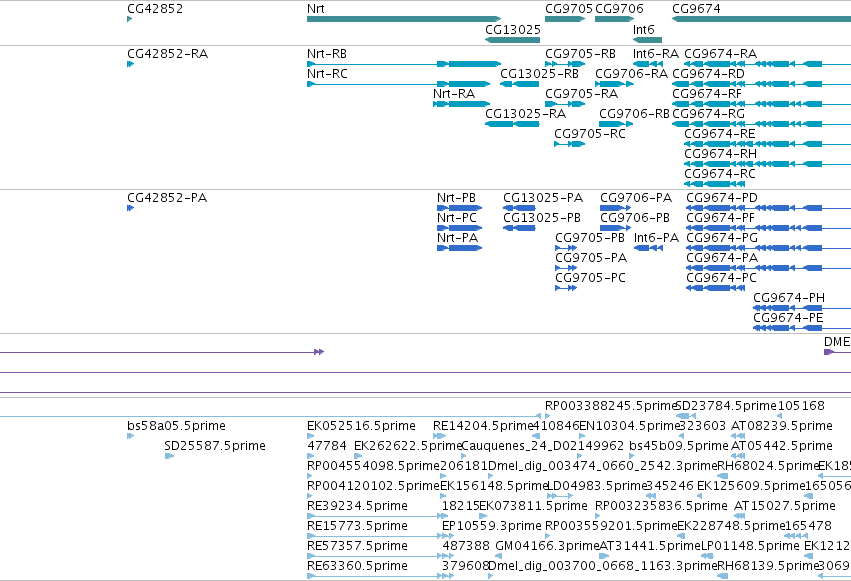This screenshot has height=581, width=851.
Task: Select protein CG9674-PA
Action: (769, 268)
